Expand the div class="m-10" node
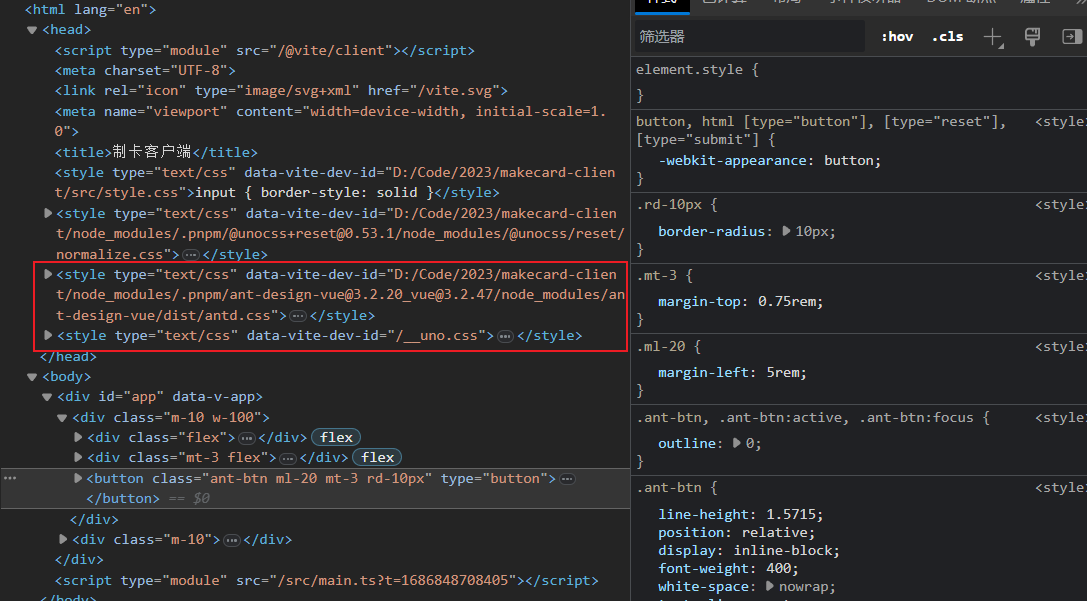 pyautogui.click(x=63, y=539)
